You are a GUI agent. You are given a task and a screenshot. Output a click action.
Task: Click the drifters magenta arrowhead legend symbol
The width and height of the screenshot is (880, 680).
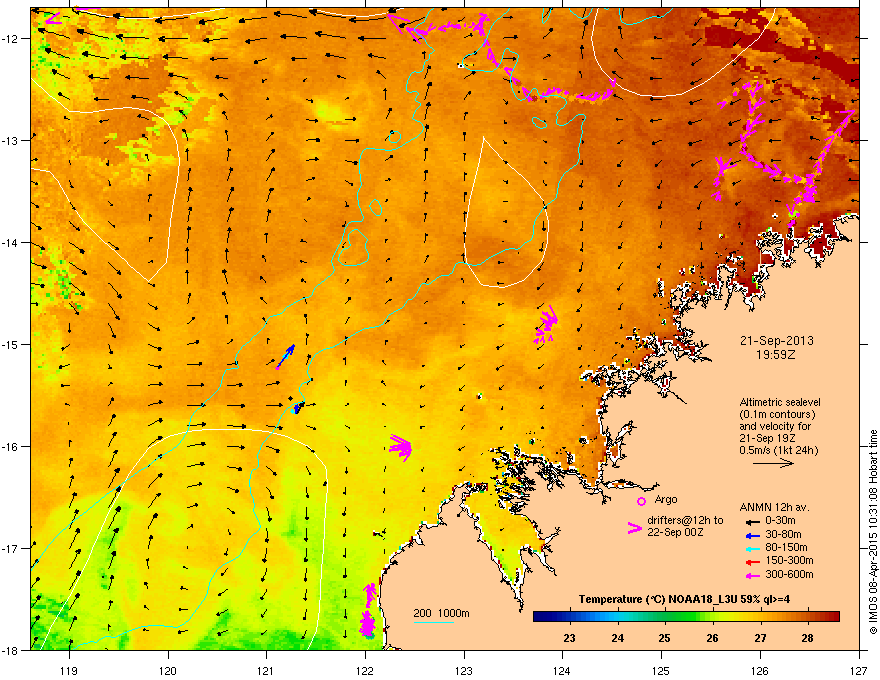635,527
